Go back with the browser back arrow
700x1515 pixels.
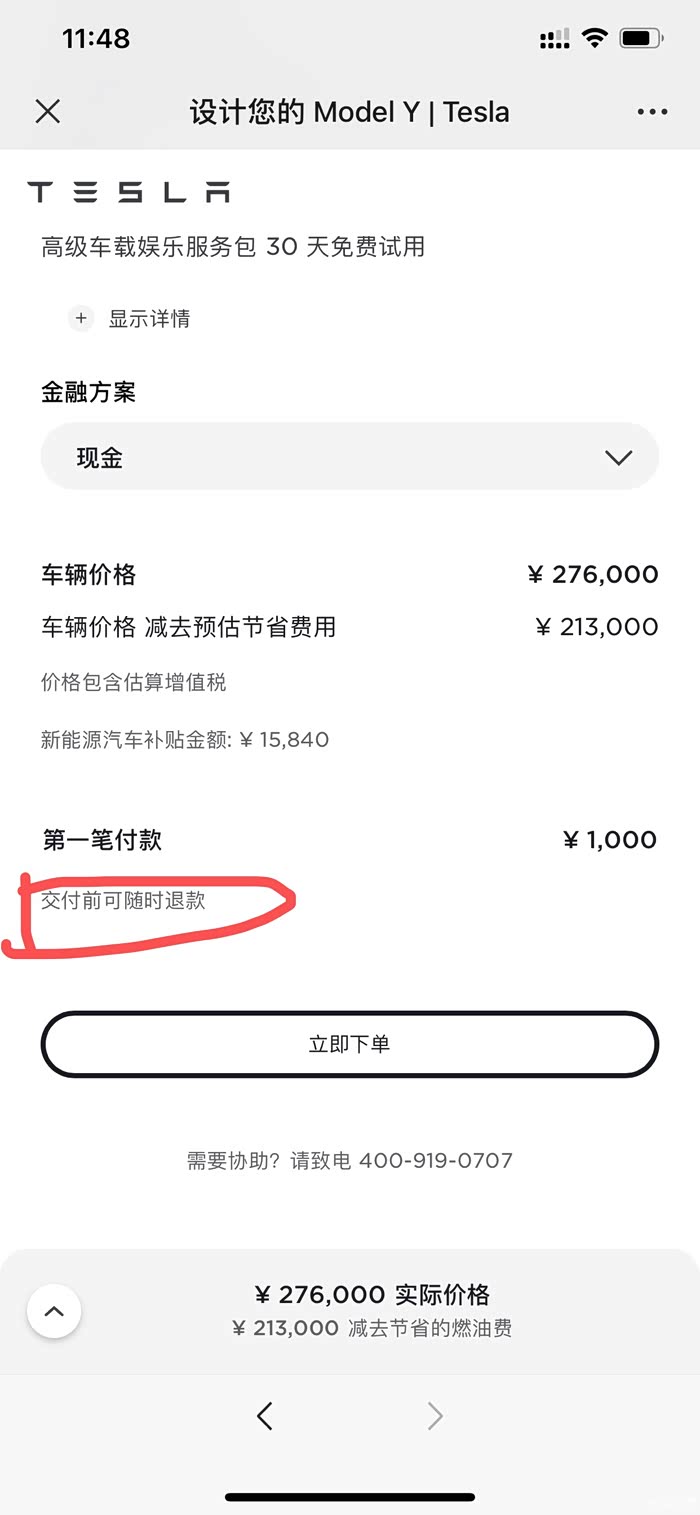click(265, 1415)
